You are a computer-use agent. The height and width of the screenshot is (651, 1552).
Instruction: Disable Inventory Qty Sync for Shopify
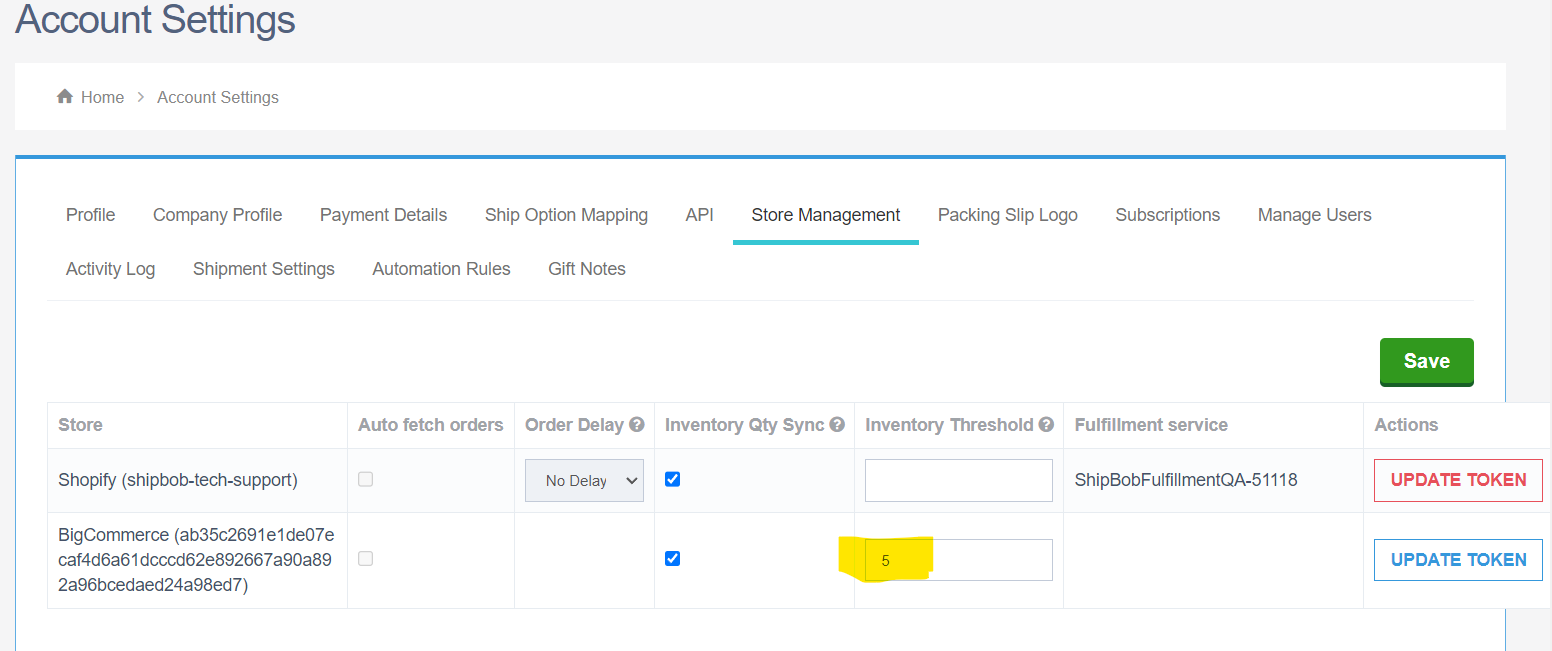(x=672, y=479)
